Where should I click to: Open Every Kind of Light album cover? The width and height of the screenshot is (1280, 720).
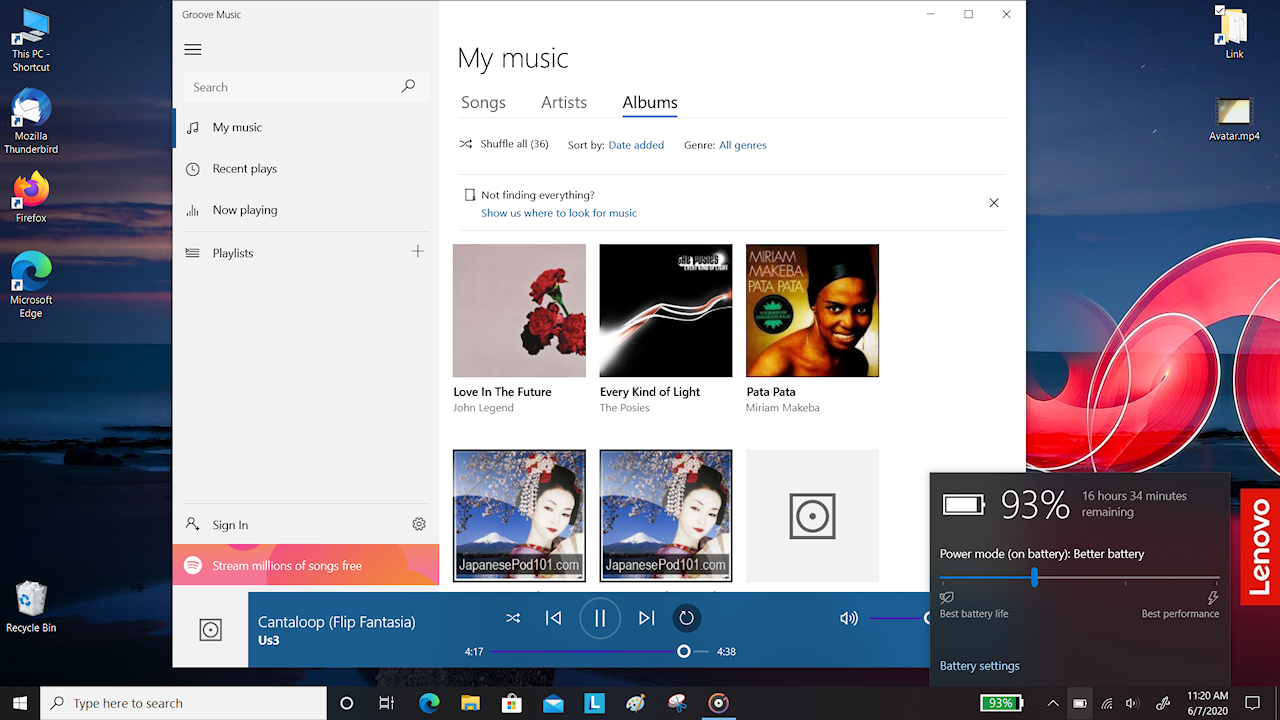[x=666, y=311]
